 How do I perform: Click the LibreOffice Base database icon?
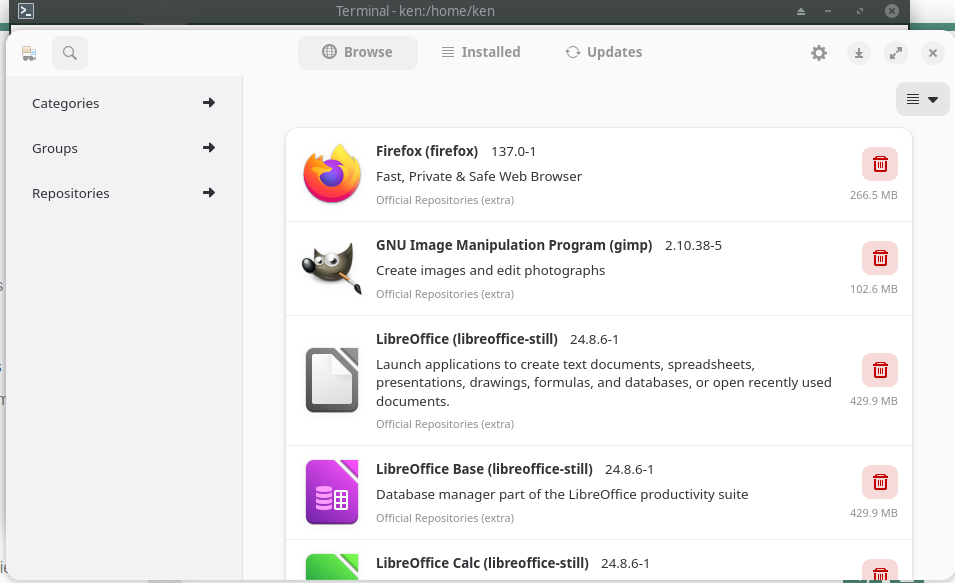point(332,492)
